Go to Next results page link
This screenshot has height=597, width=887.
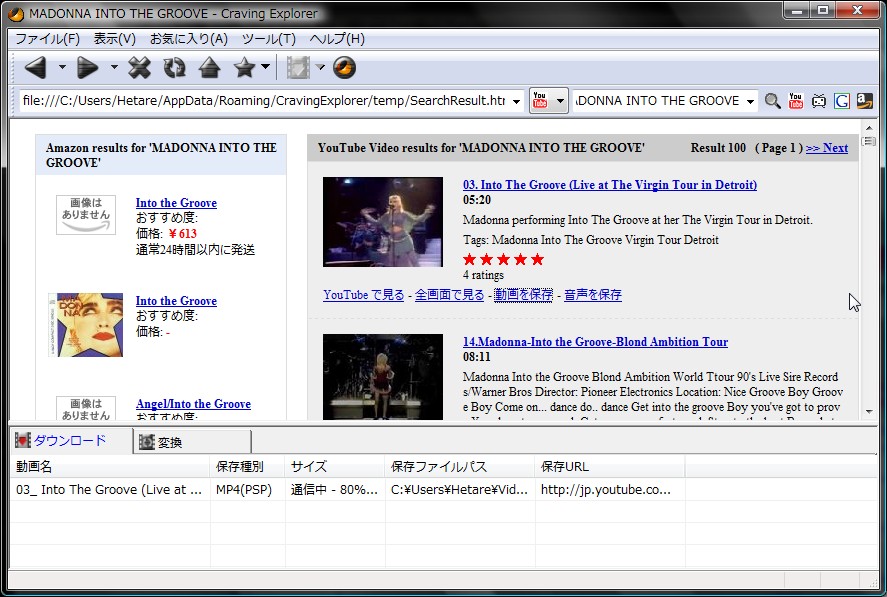pyautogui.click(x=826, y=148)
